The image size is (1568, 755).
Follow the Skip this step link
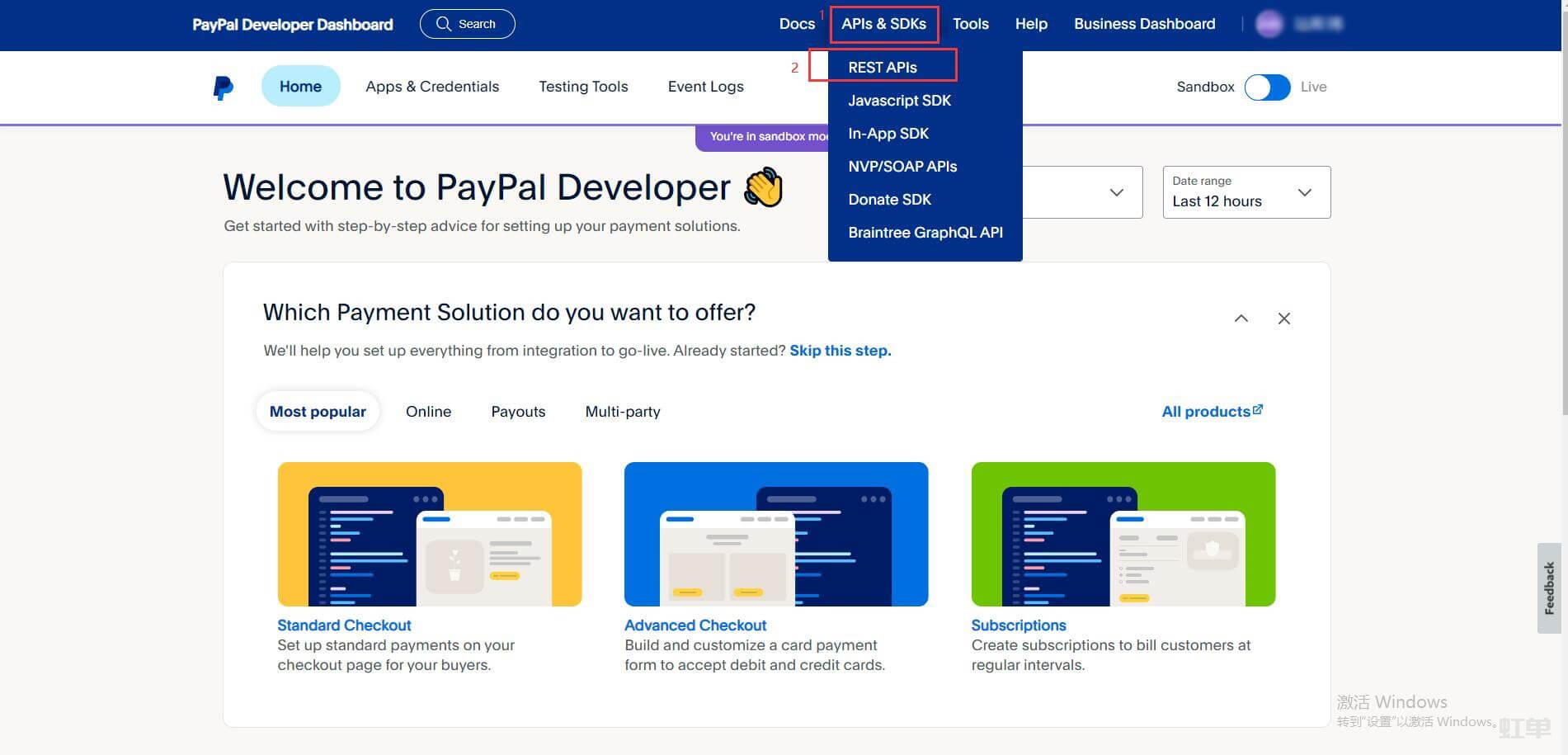[x=841, y=350]
